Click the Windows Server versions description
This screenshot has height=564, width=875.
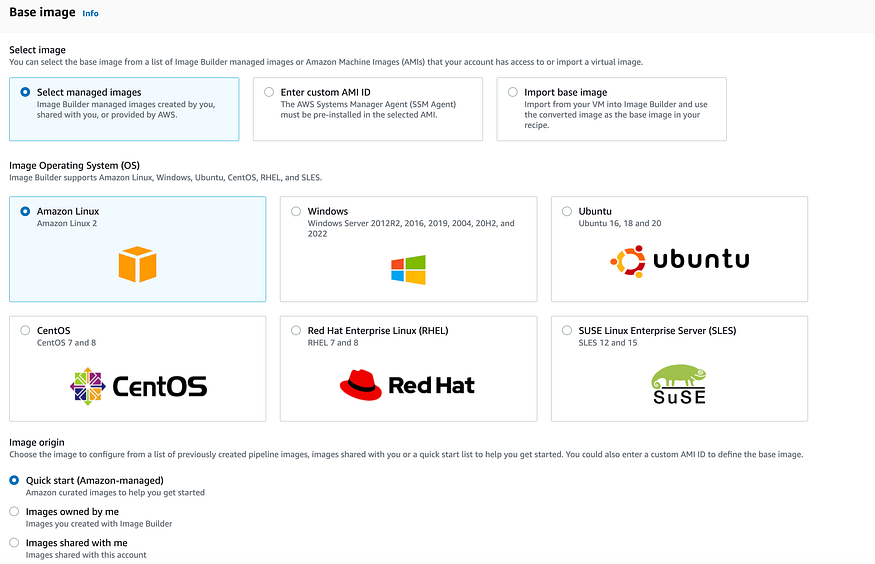click(x=411, y=228)
